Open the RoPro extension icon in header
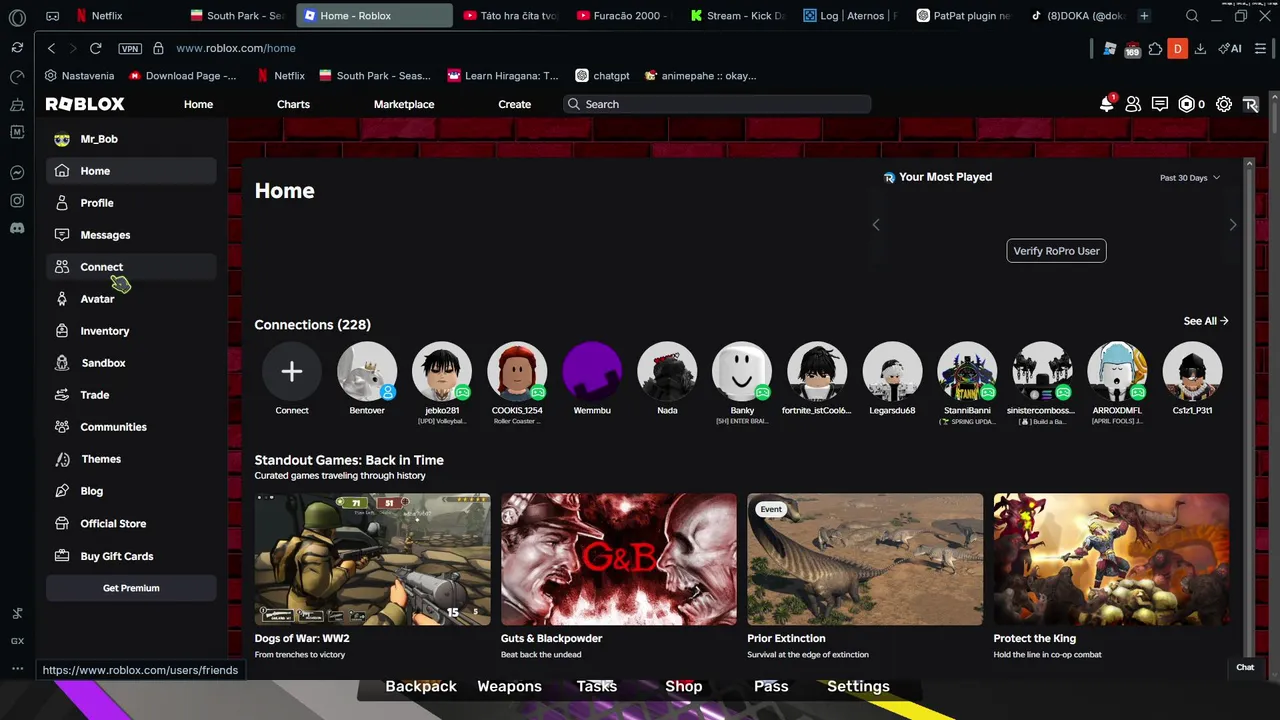 1250,104
